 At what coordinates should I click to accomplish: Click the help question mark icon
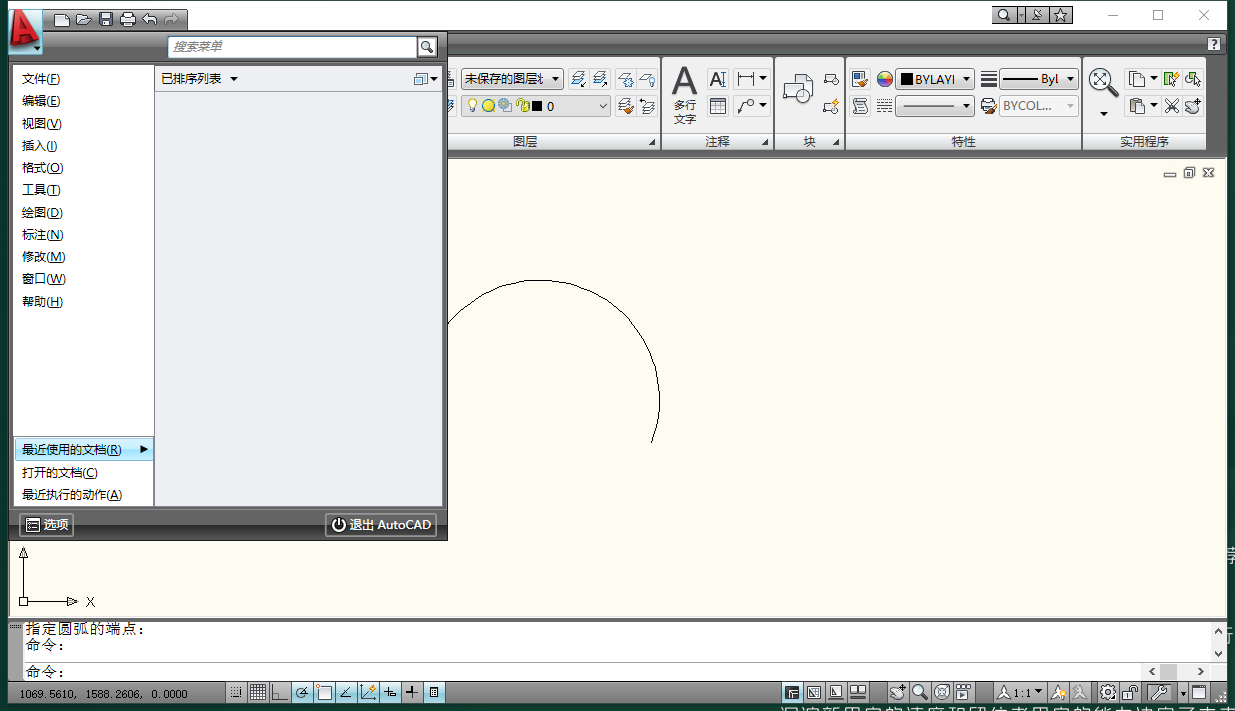pos(1214,44)
